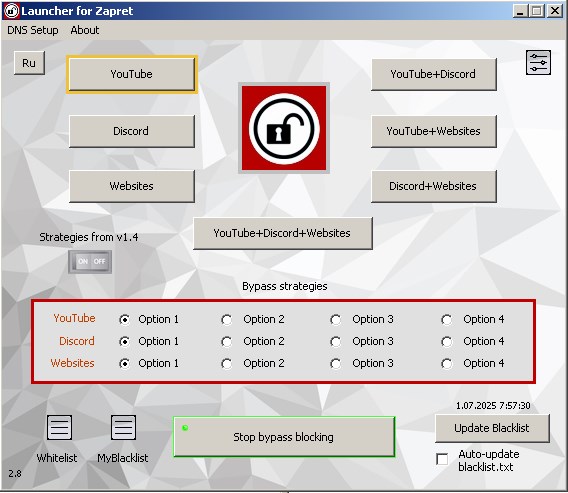Click the YouTube+Discord button
568x493 pixels.
point(434,74)
